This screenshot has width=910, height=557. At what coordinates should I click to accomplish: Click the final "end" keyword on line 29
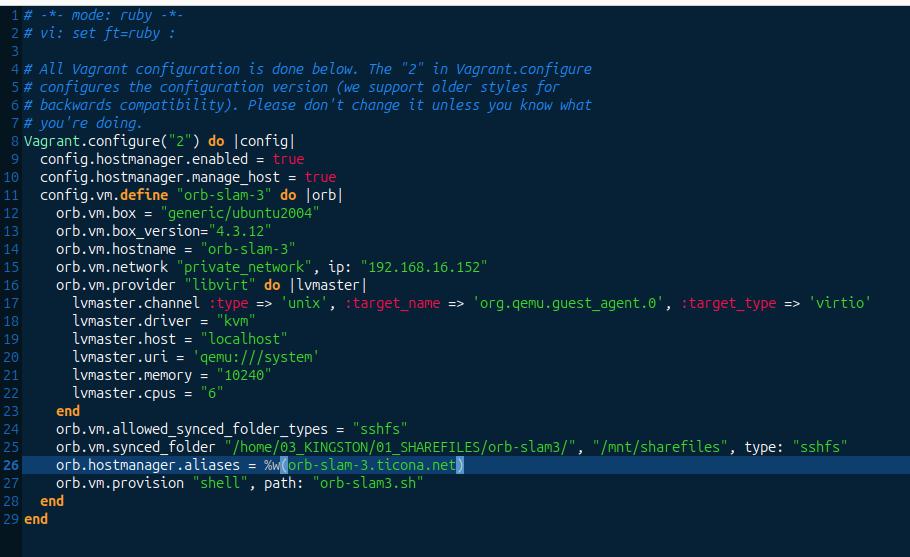point(36,519)
